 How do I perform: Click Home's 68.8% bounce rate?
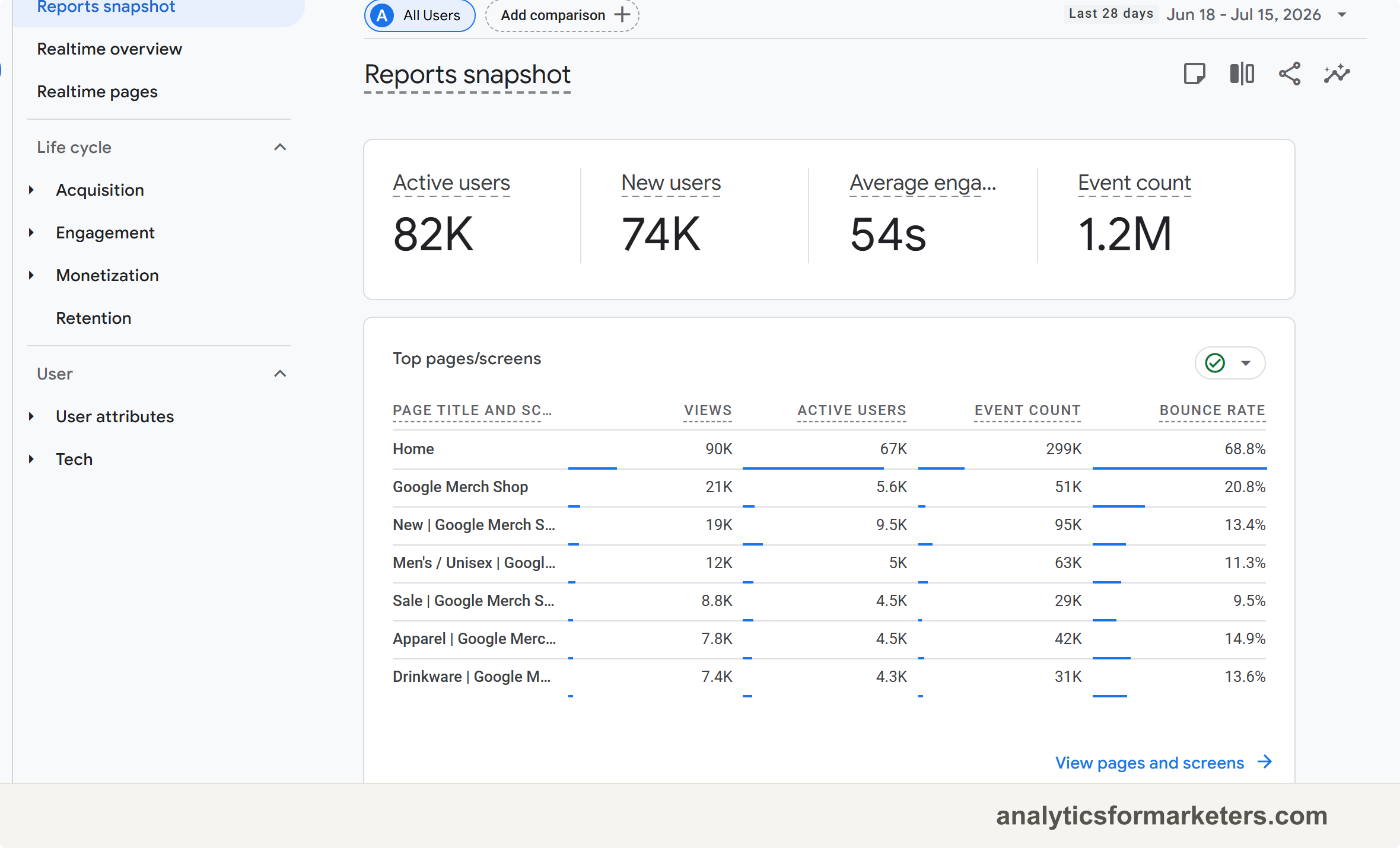point(1245,449)
